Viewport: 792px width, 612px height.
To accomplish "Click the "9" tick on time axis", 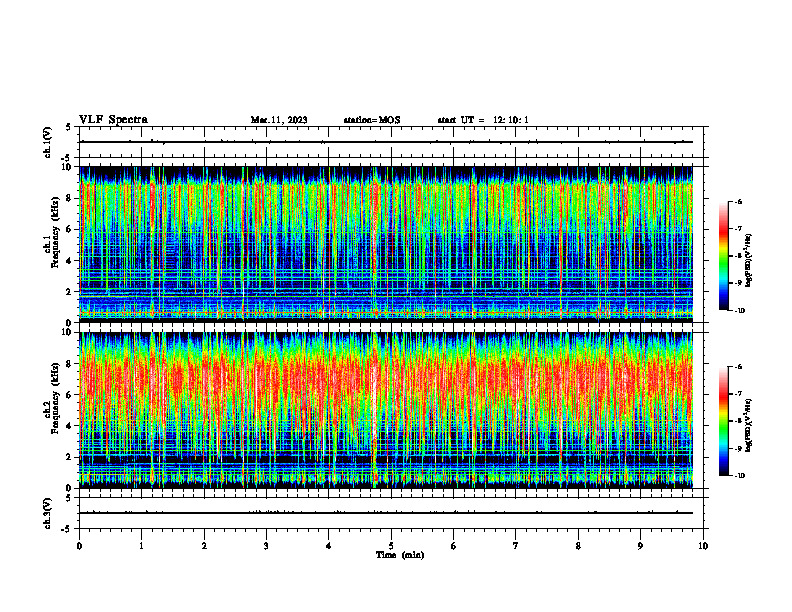I will pyautogui.click(x=640, y=546).
